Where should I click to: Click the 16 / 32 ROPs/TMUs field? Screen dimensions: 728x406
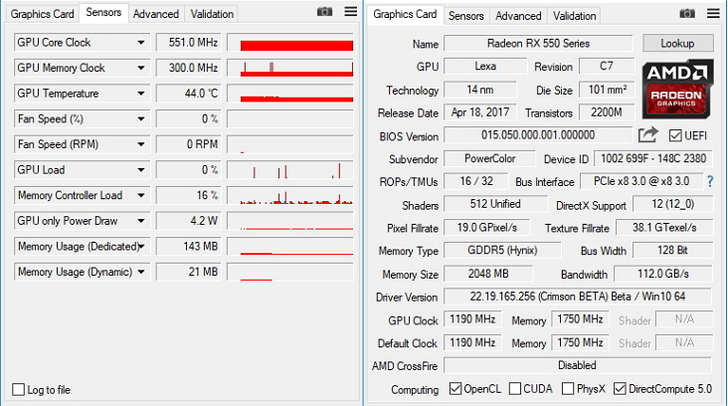[476, 181]
